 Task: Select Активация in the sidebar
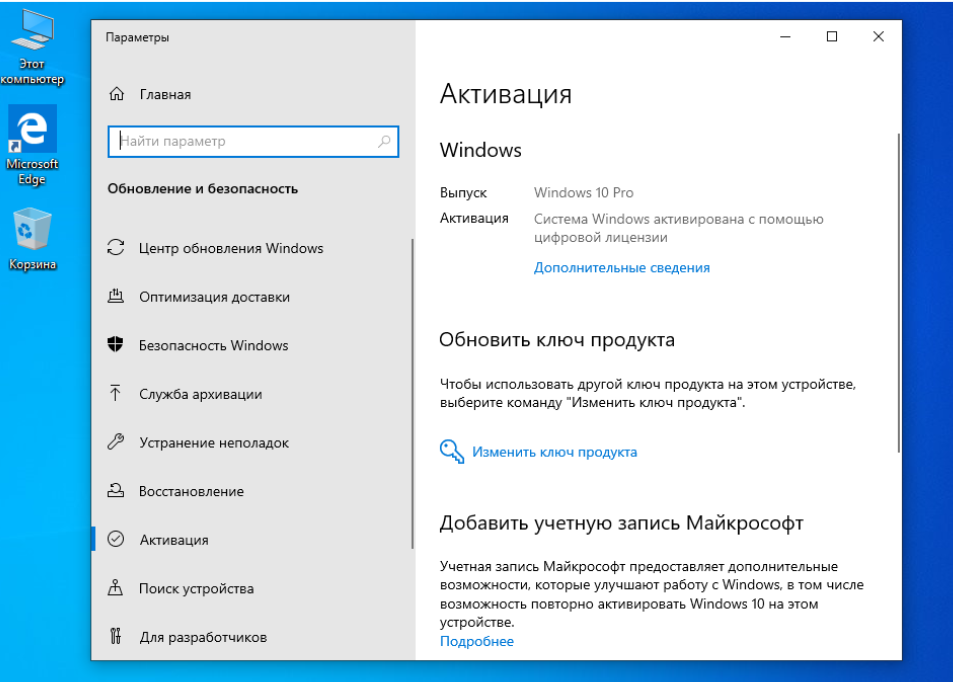[173, 540]
